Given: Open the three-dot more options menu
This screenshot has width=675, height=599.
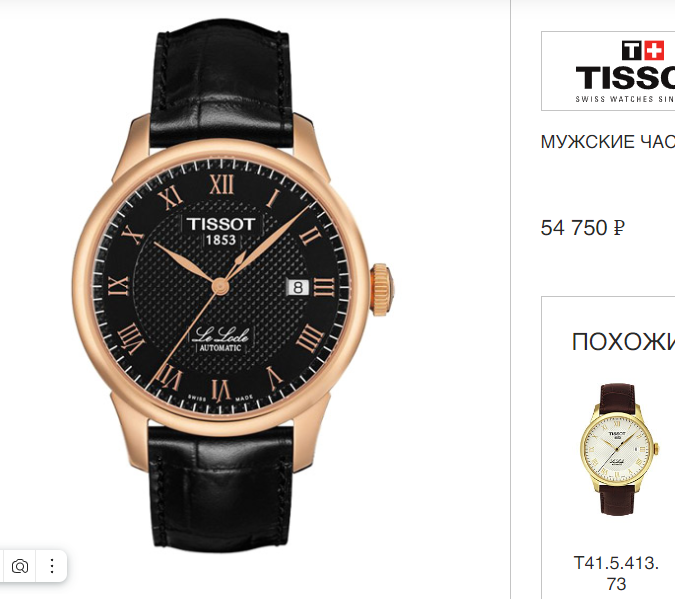Looking at the screenshot, I should (52, 566).
